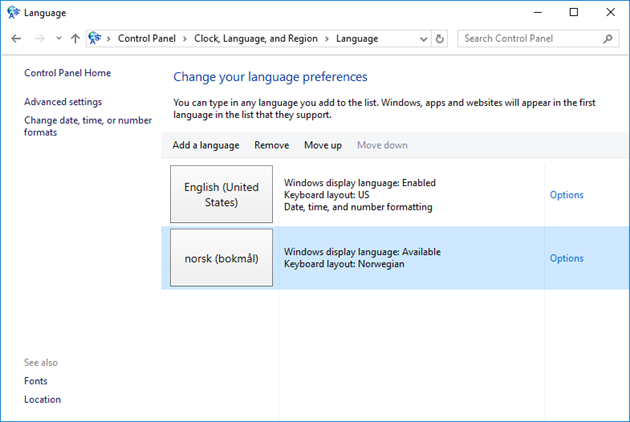This screenshot has height=422, width=630.
Task: Open the address bar history dropdown
Action: [x=423, y=39]
